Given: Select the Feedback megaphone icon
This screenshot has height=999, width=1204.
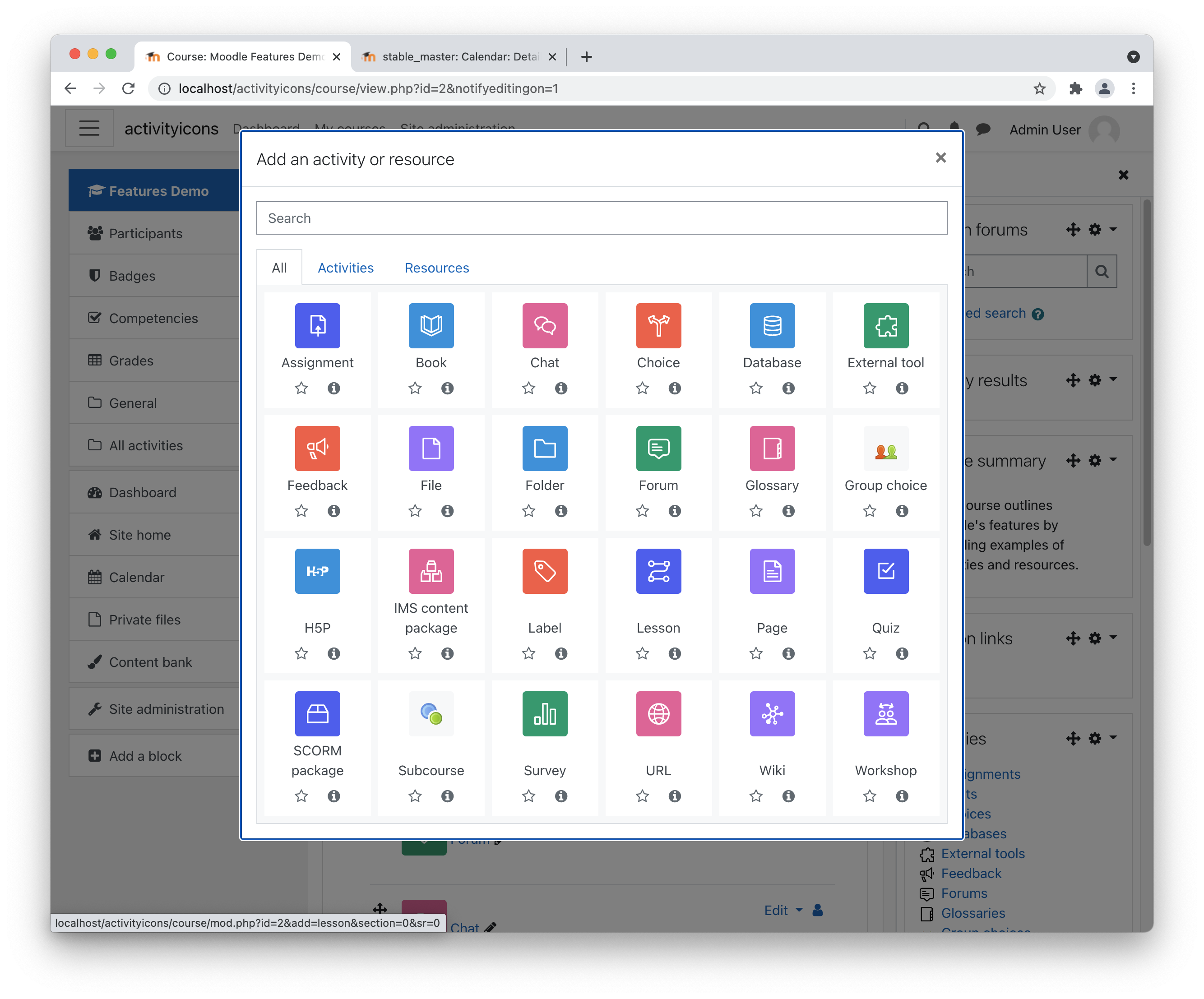Looking at the screenshot, I should [317, 448].
